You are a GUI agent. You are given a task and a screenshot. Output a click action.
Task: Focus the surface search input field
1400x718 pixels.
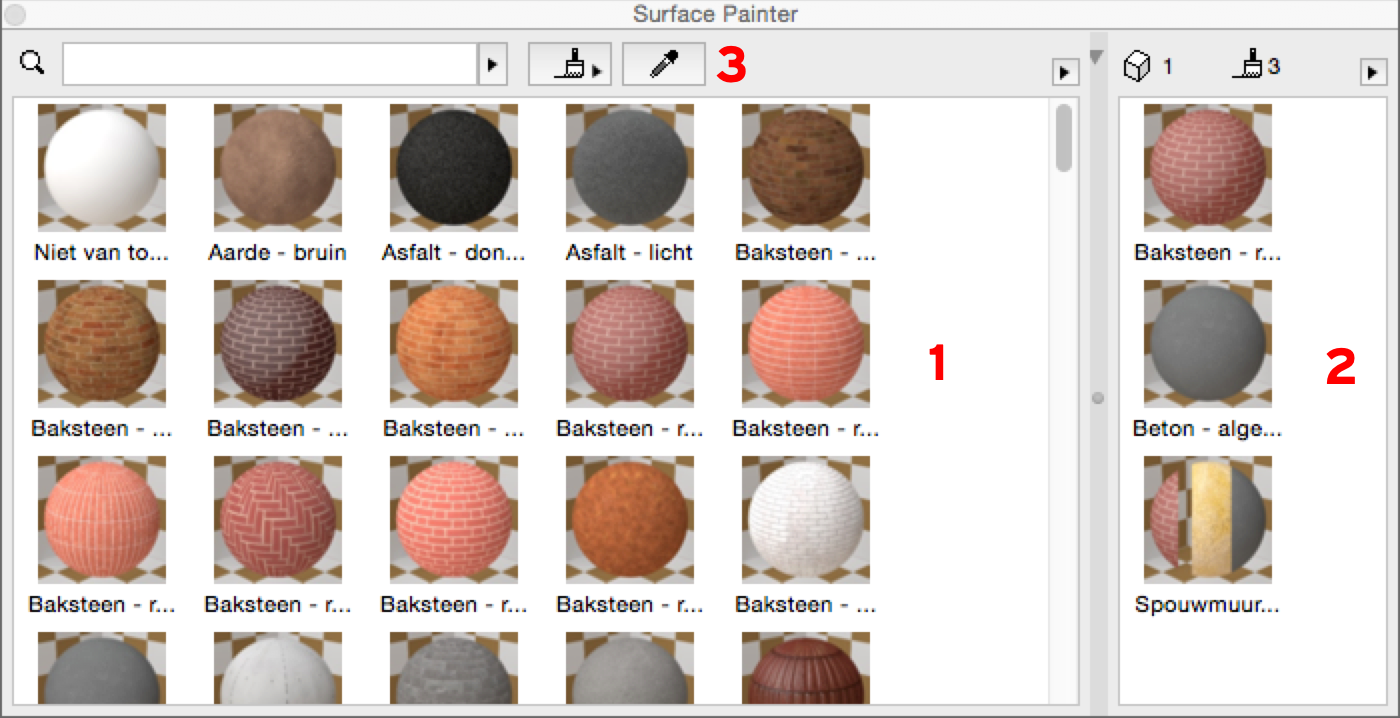[x=270, y=64]
